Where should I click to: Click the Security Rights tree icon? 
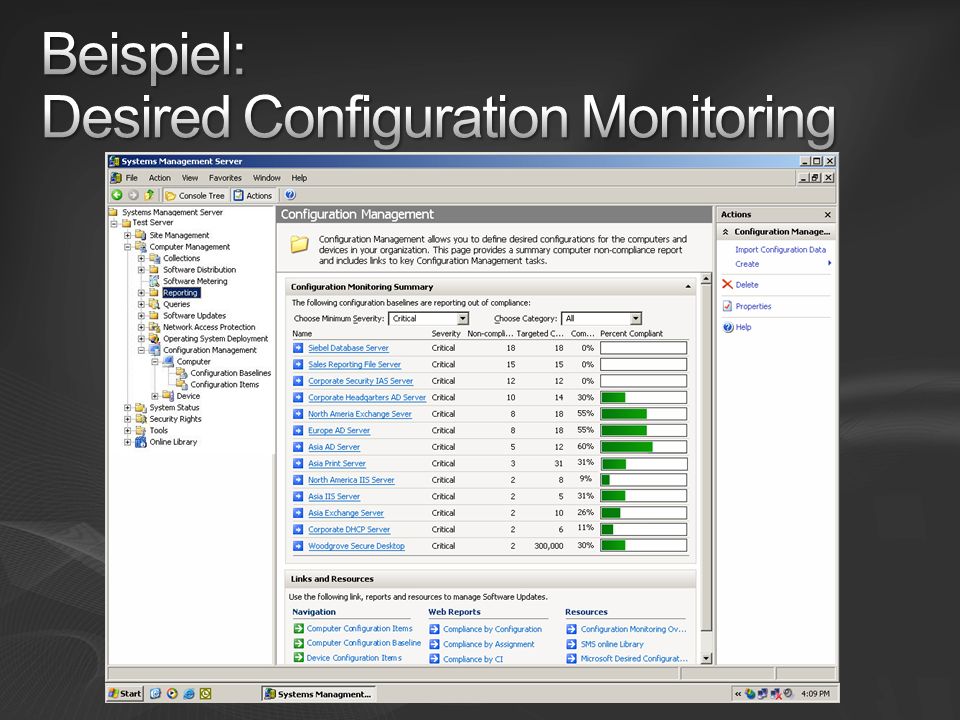click(141, 419)
